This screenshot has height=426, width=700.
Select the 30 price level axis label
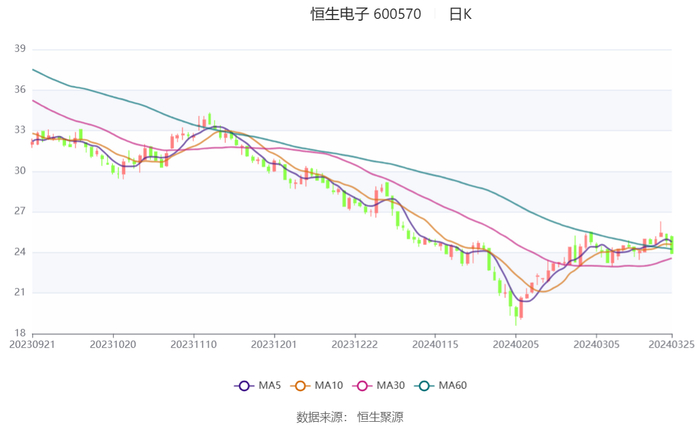[19, 171]
